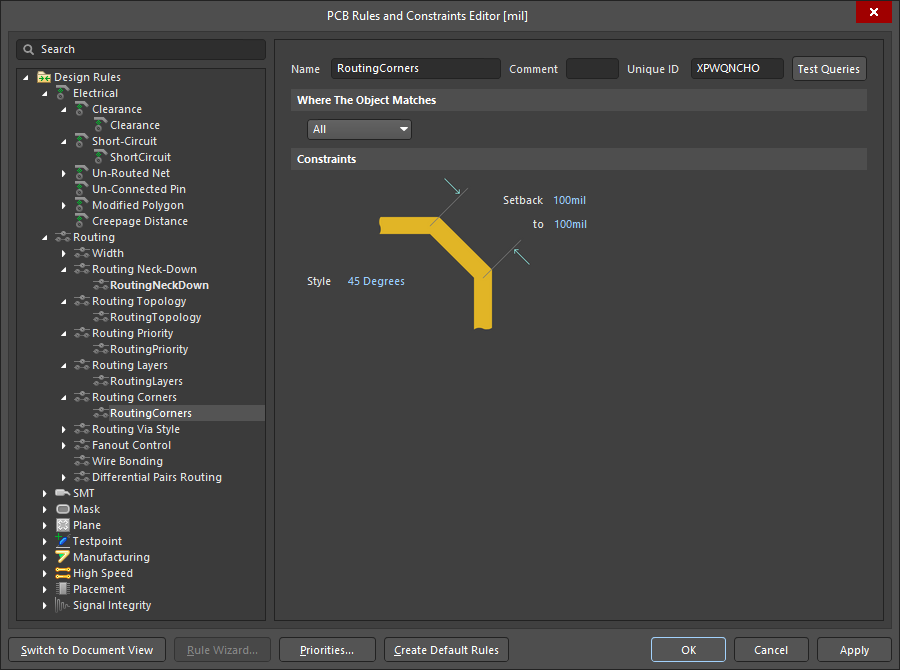Expand the Routing Via Style node
Viewport: 900px width, 670px height.
click(64, 429)
